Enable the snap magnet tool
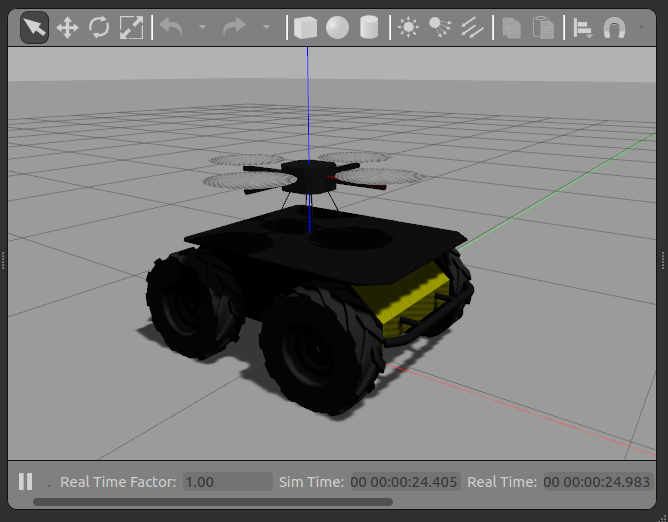Image resolution: width=668 pixels, height=522 pixels. [x=614, y=28]
